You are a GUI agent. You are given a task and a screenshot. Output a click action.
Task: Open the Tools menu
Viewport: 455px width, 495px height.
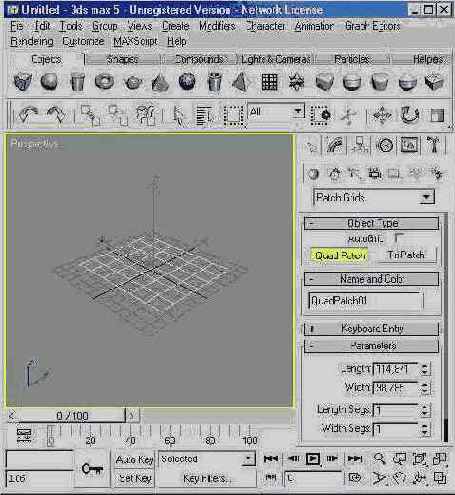[71, 26]
